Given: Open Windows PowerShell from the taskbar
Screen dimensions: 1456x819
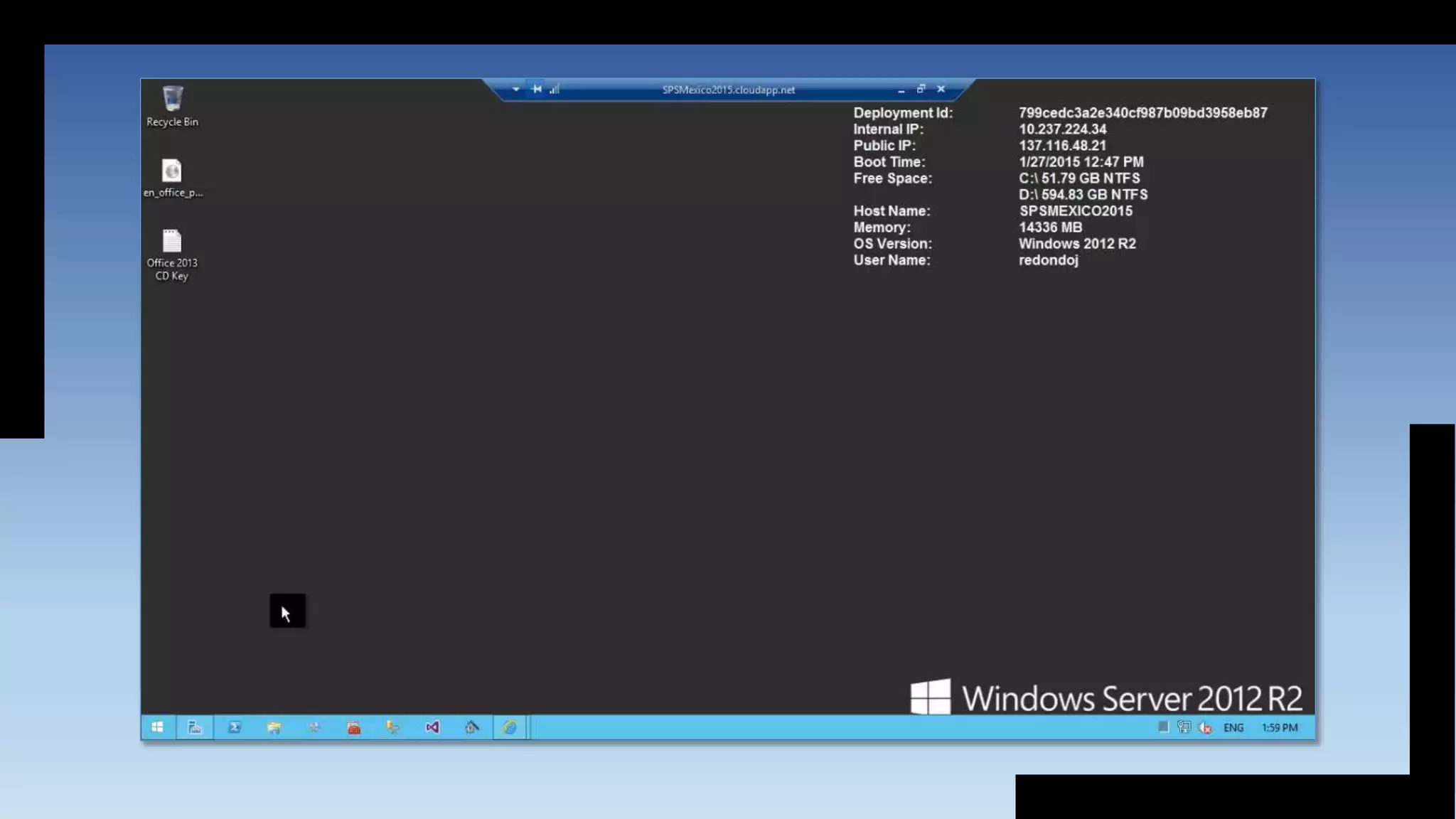Looking at the screenshot, I should coord(234,727).
